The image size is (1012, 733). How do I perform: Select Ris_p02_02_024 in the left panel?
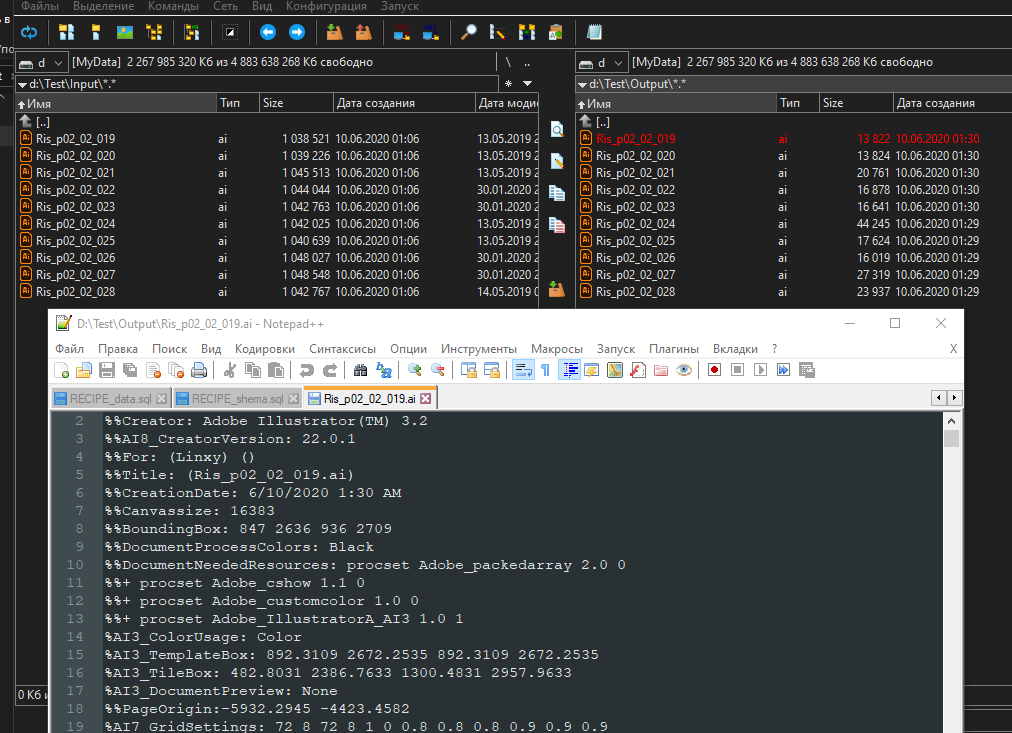75,224
